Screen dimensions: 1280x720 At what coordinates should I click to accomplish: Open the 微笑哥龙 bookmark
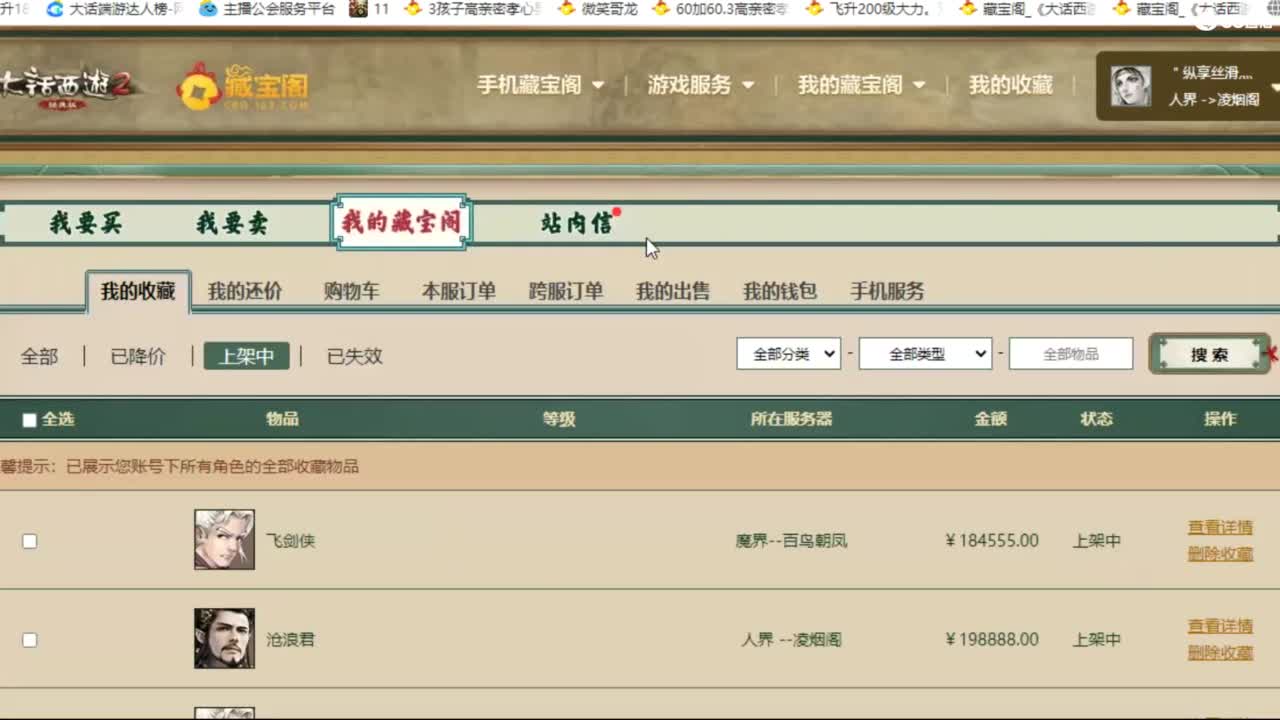pyautogui.click(x=598, y=9)
